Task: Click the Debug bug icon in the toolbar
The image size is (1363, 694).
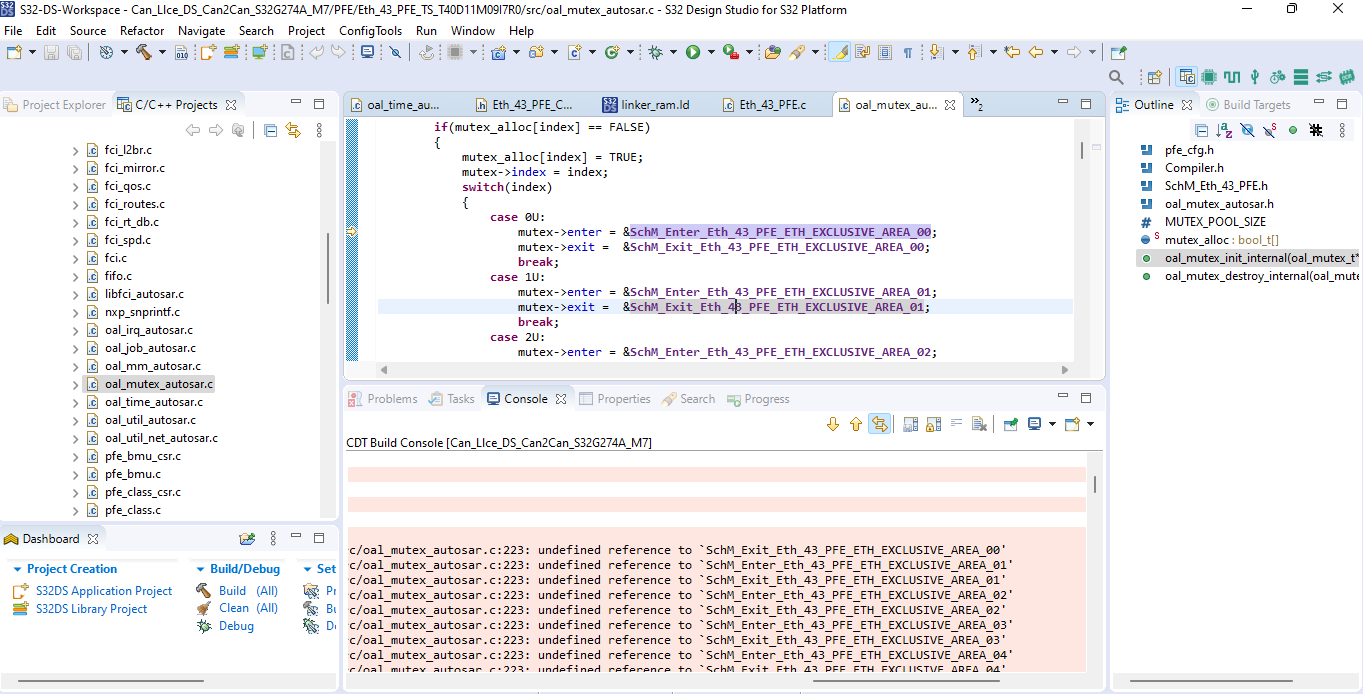Action: (655, 52)
